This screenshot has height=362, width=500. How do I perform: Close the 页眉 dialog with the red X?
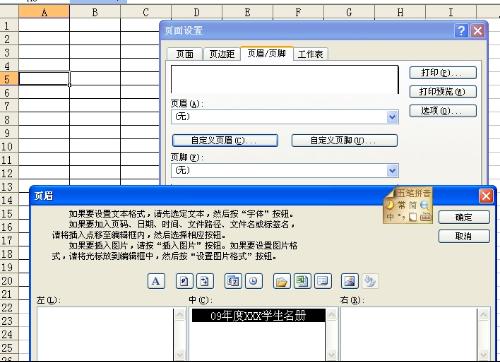486,196
